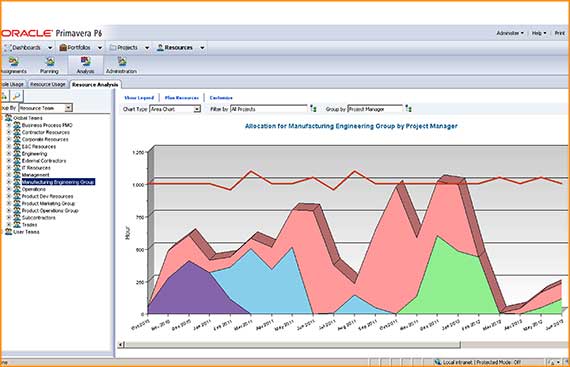Click the Group by Project Manager field
The image size is (570, 367).
point(375,109)
